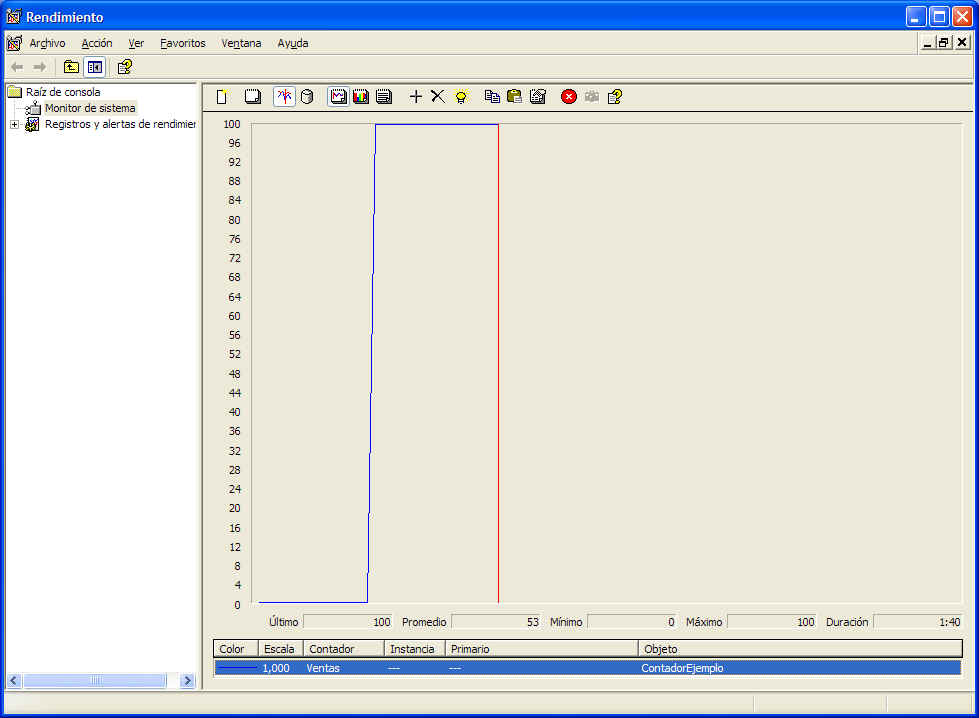Select the View Log Data cylinder icon
Image resolution: width=979 pixels, height=718 pixels.
coord(307,97)
